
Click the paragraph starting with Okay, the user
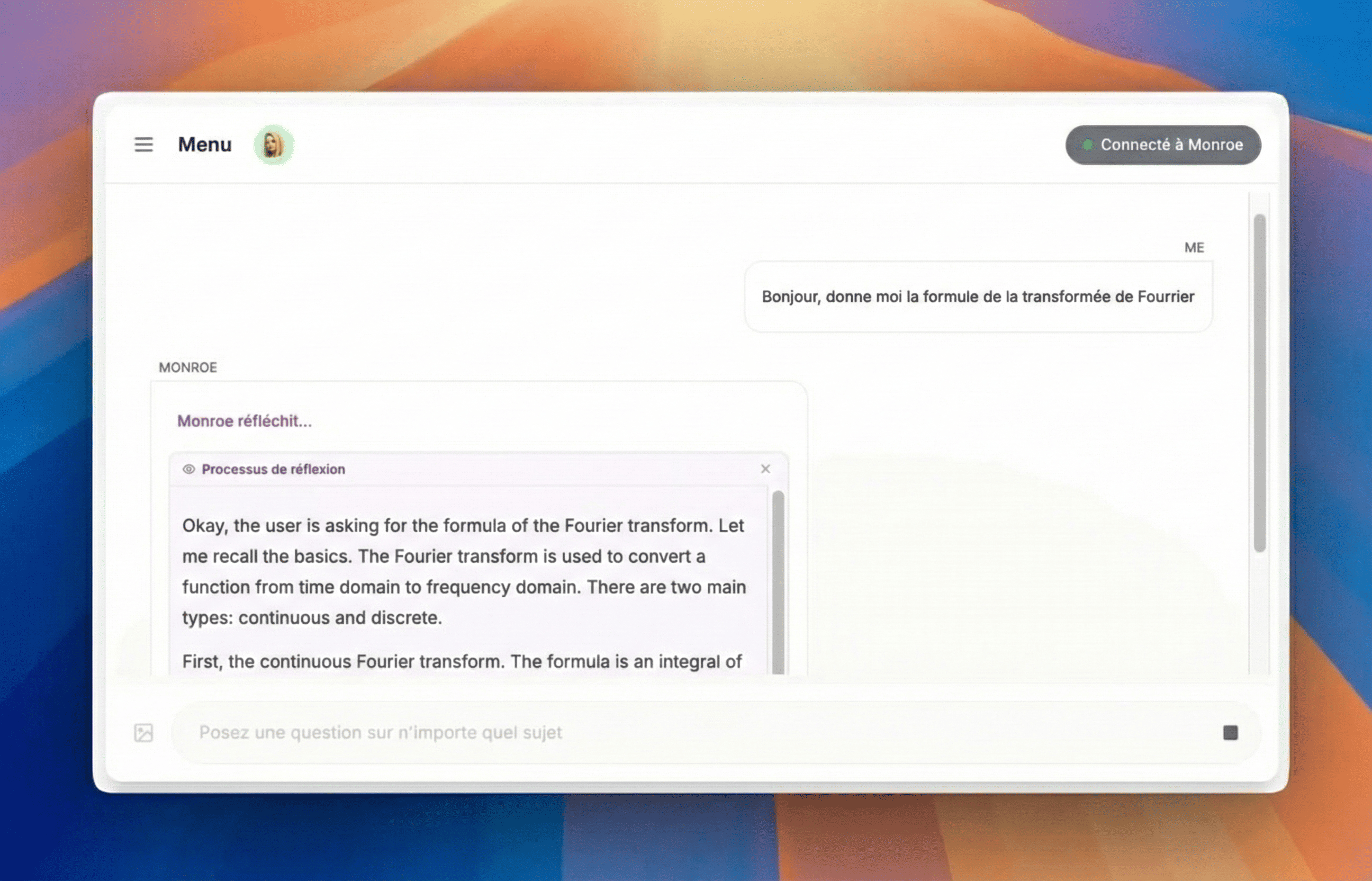463,571
